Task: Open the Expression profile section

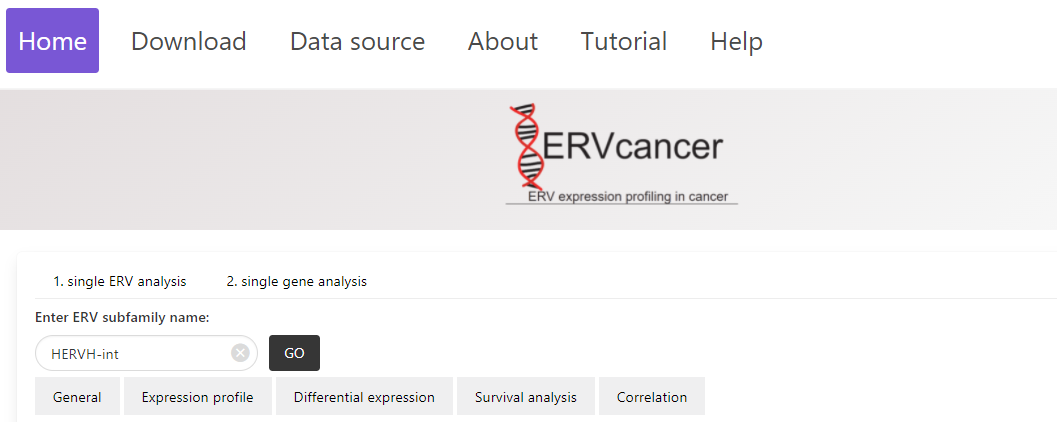Action: coord(197,397)
